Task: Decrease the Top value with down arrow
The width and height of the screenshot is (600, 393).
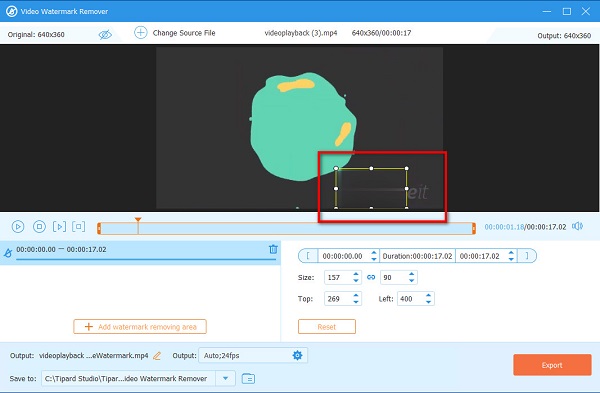Action: click(356, 302)
